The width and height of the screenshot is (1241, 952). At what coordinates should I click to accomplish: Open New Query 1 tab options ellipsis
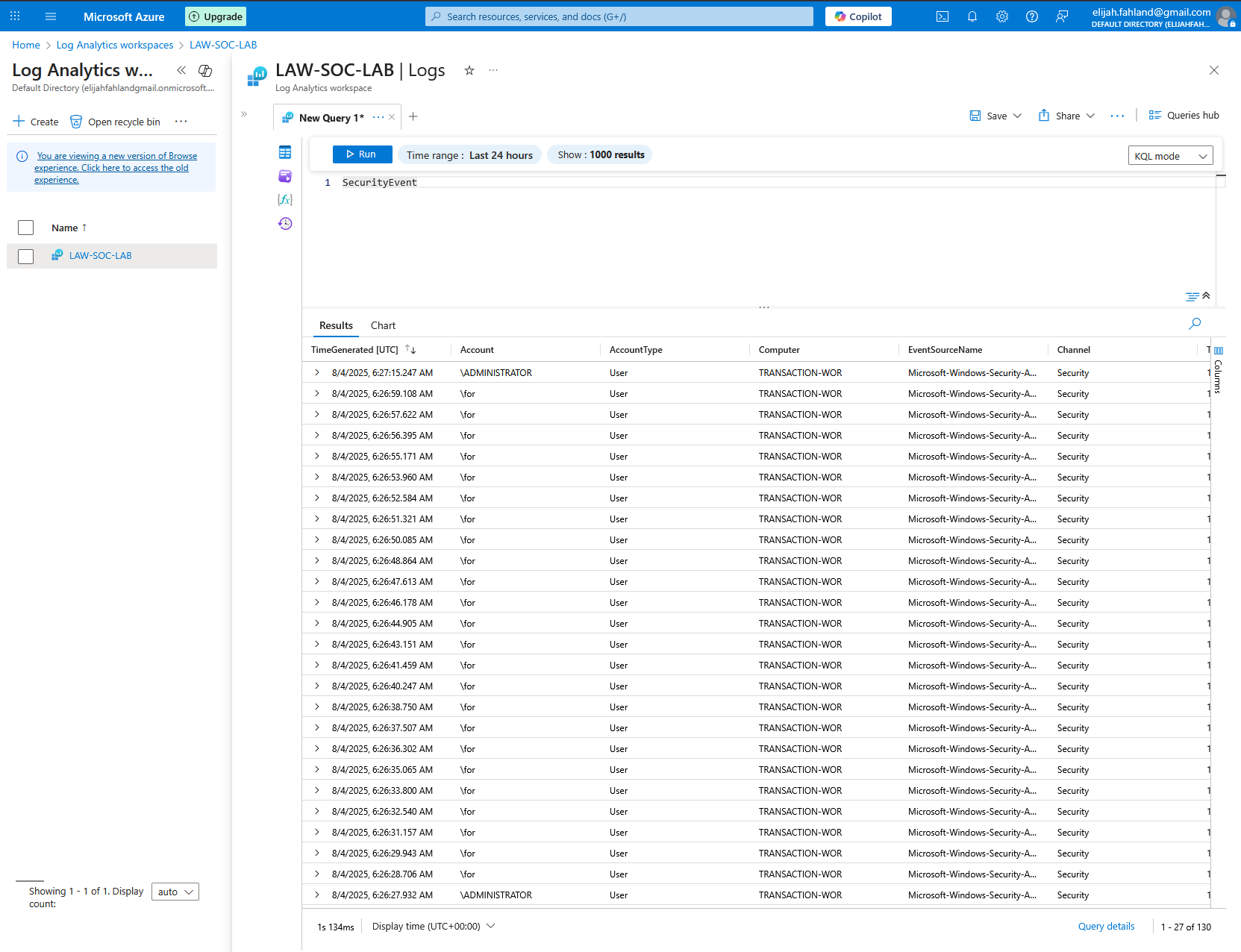coord(378,117)
